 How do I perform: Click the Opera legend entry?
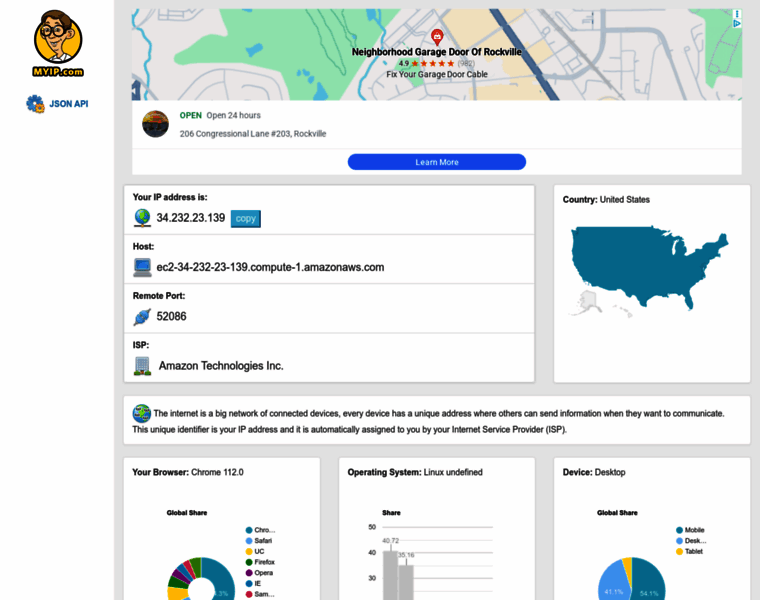259,573
